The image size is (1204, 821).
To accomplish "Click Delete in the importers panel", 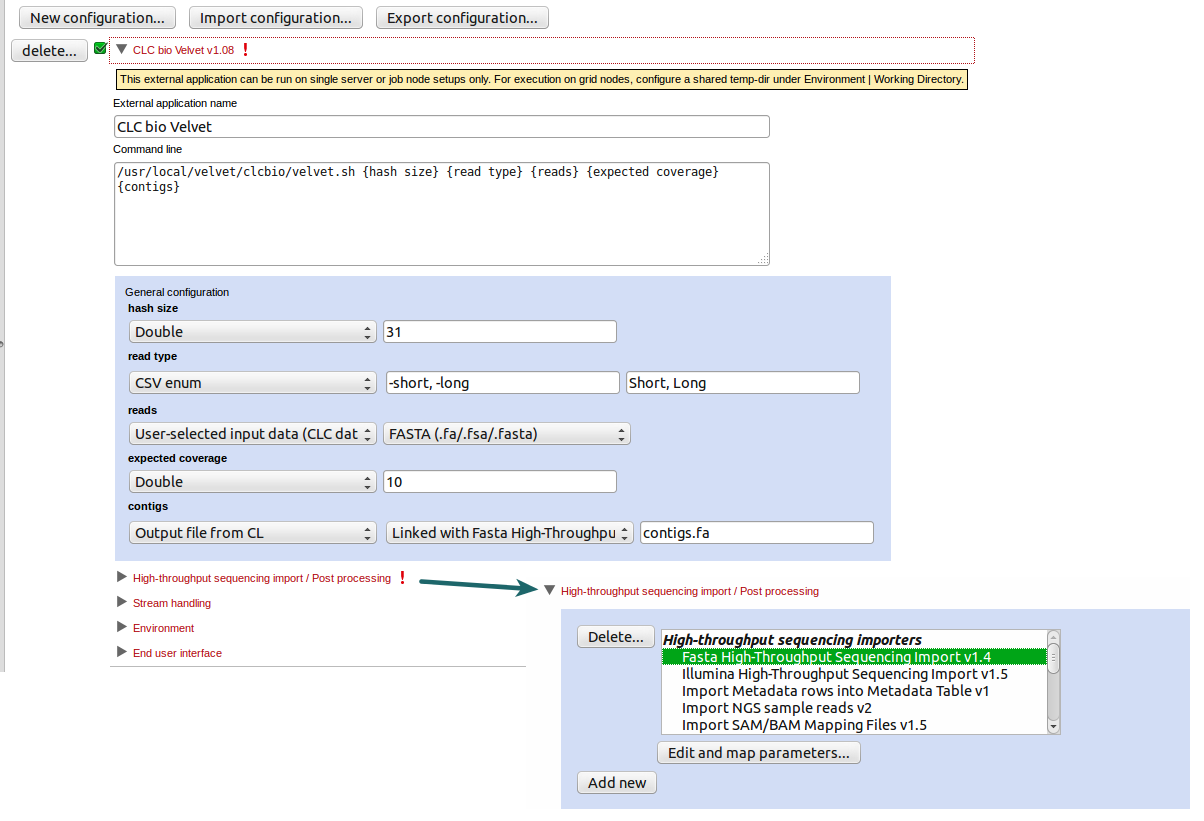I will pos(615,636).
